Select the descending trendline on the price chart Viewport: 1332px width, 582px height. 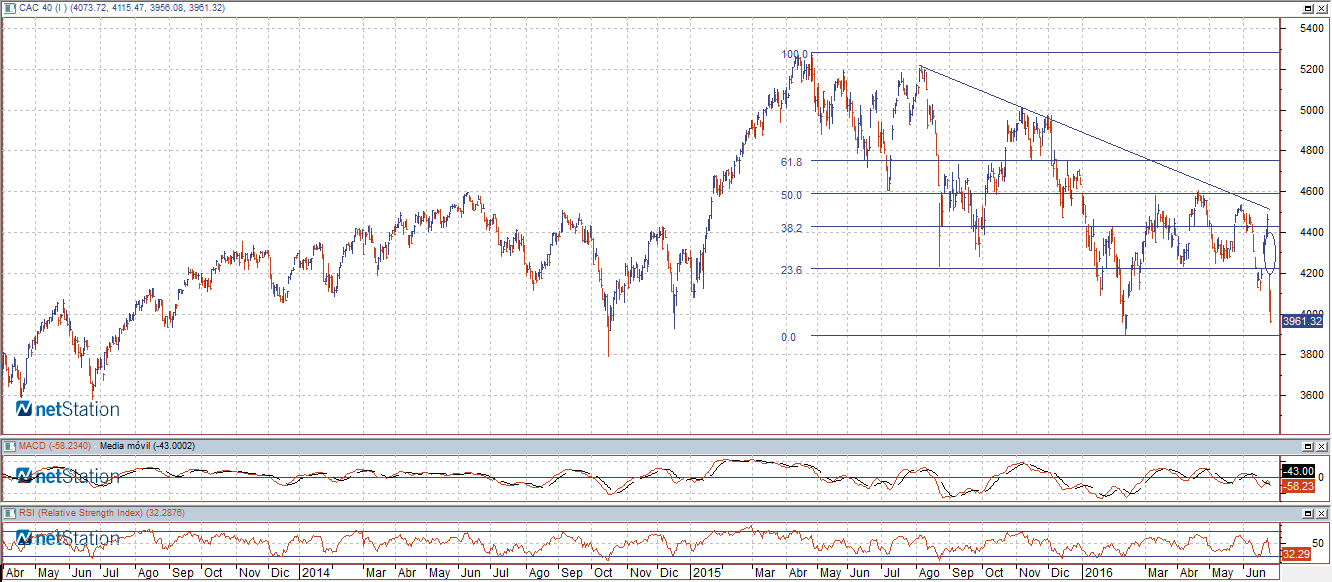pyautogui.click(x=1095, y=139)
